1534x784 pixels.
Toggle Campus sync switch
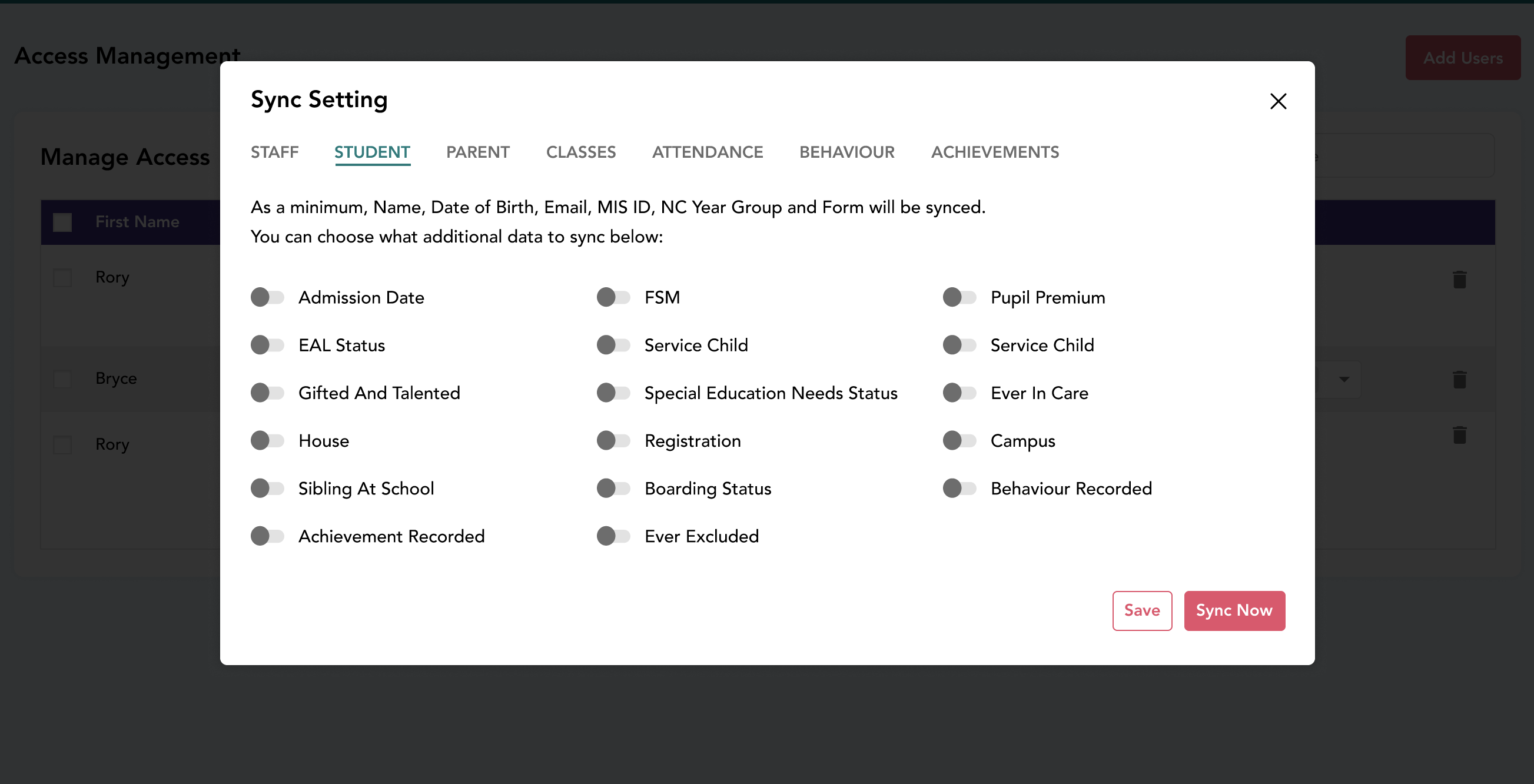coord(959,440)
